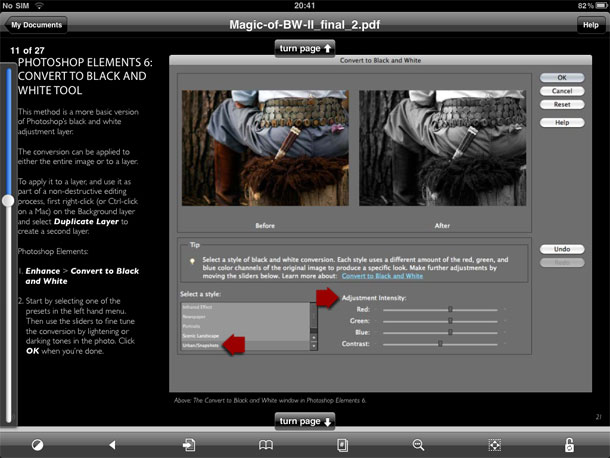Screen dimensions: 610x458
Task: Select Infrared Effect style
Action: click(245, 307)
